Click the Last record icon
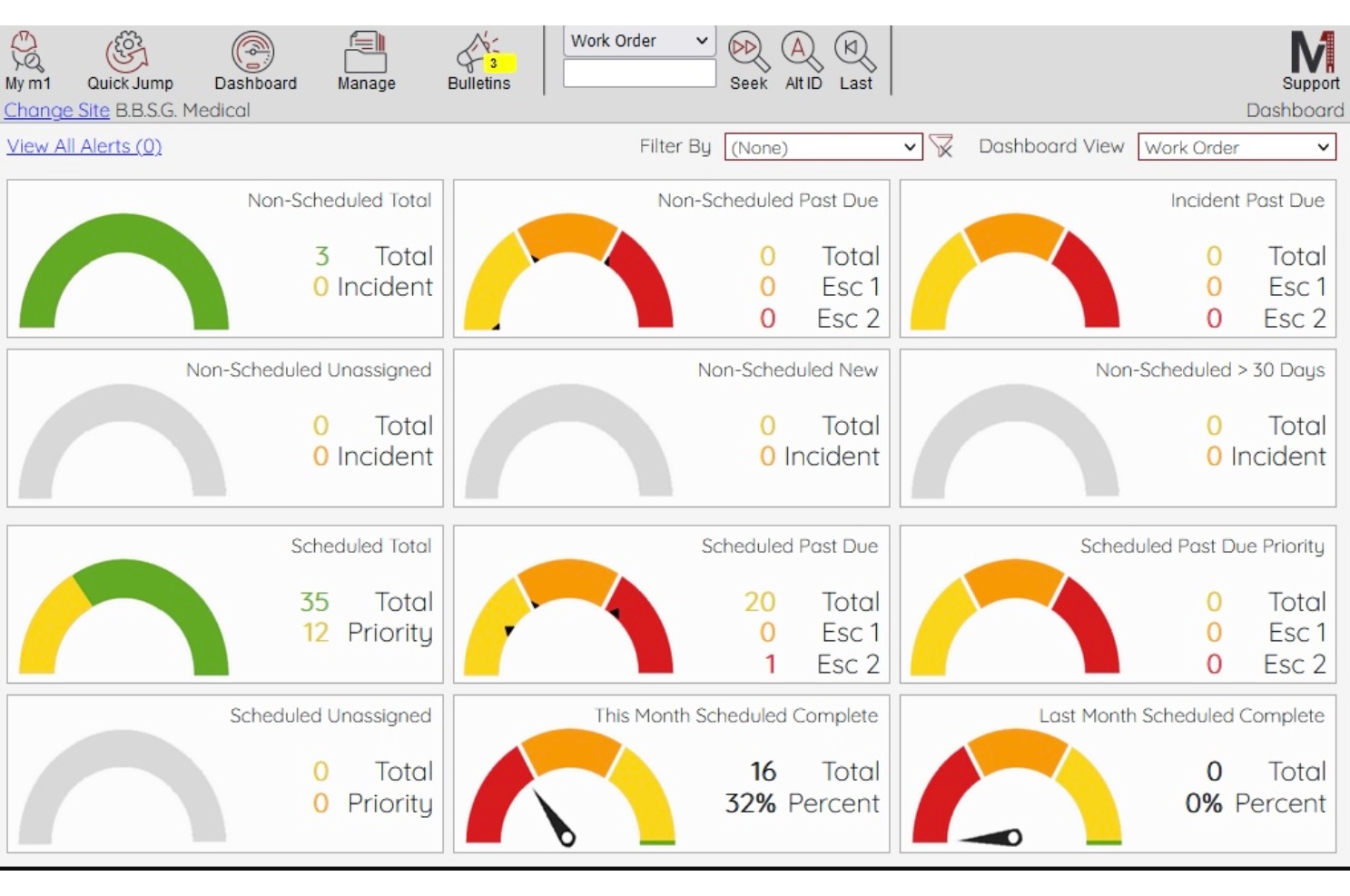 pyautogui.click(x=855, y=53)
